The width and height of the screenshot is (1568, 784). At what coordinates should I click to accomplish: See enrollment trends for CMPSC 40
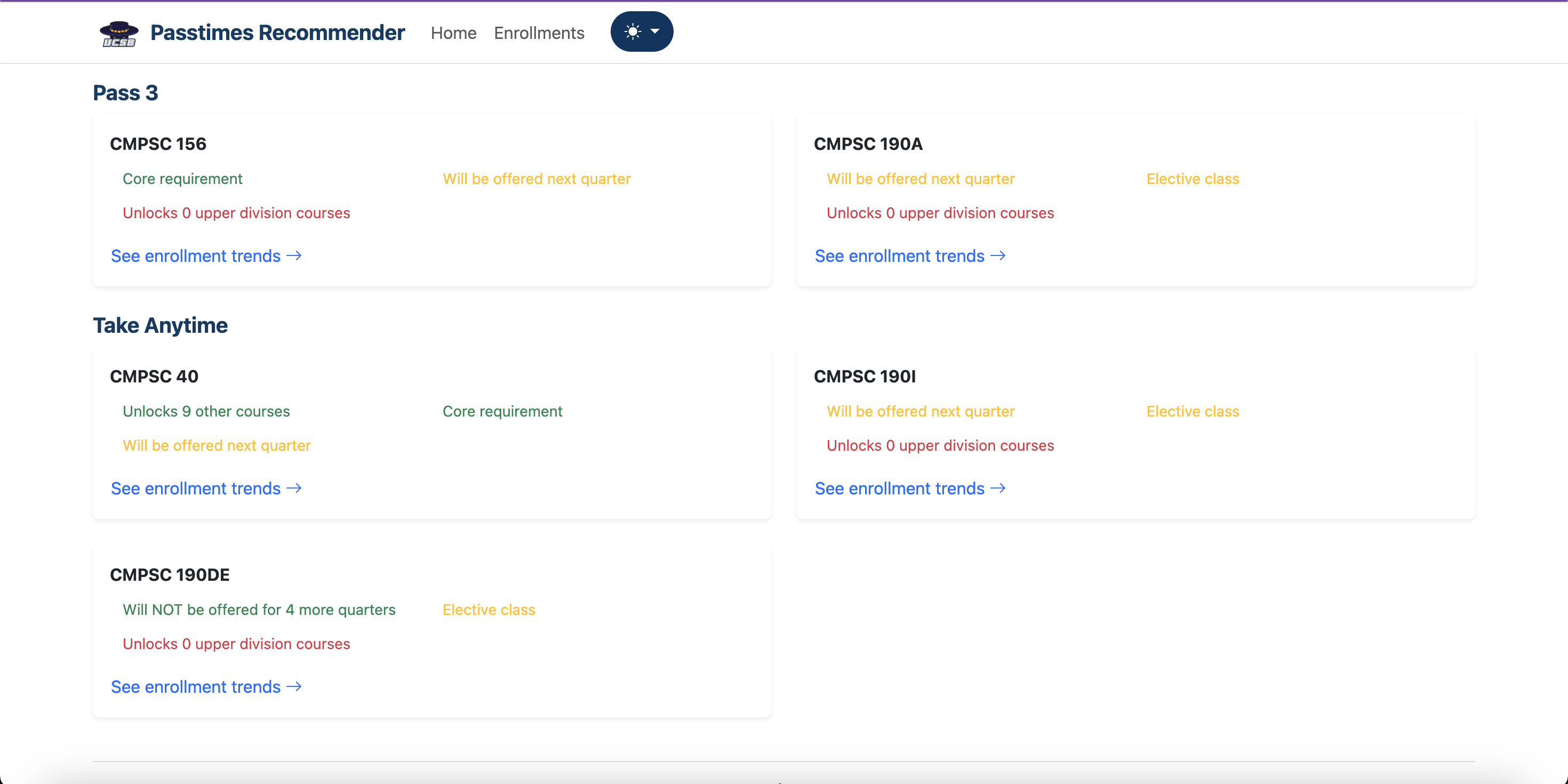[195, 488]
